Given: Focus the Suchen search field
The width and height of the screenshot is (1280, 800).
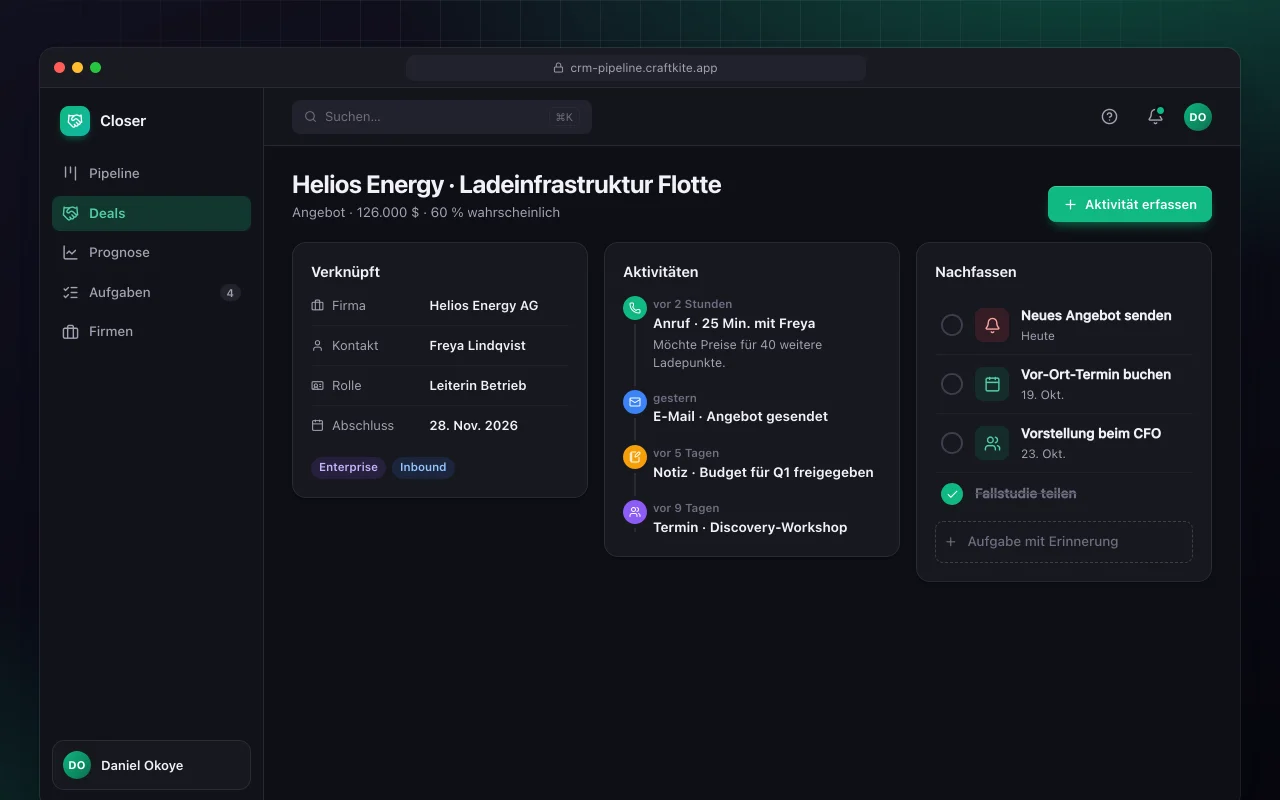Looking at the screenshot, I should [x=442, y=117].
